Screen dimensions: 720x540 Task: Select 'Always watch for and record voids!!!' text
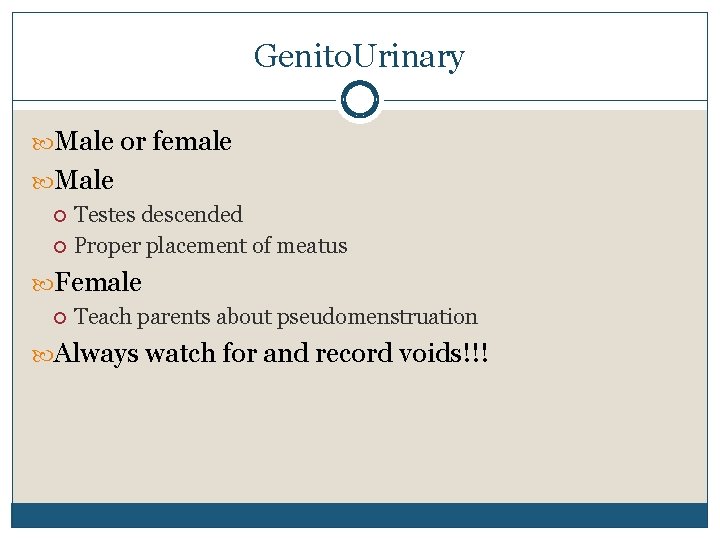pos(272,353)
